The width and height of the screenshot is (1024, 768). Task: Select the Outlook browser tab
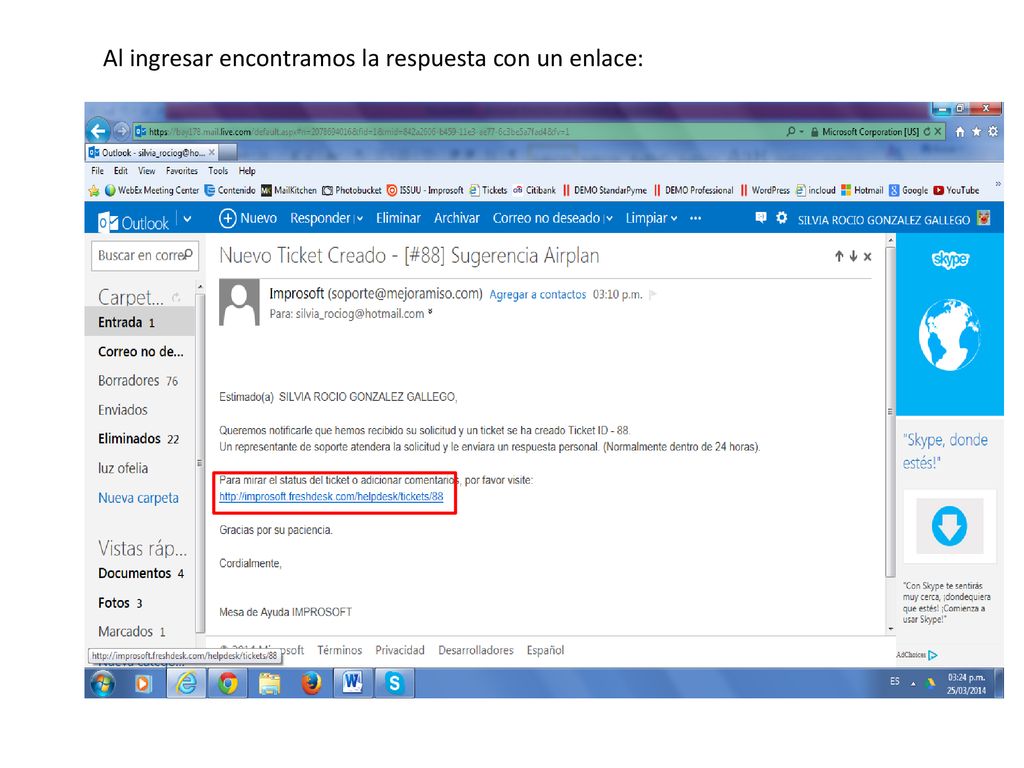coord(153,153)
